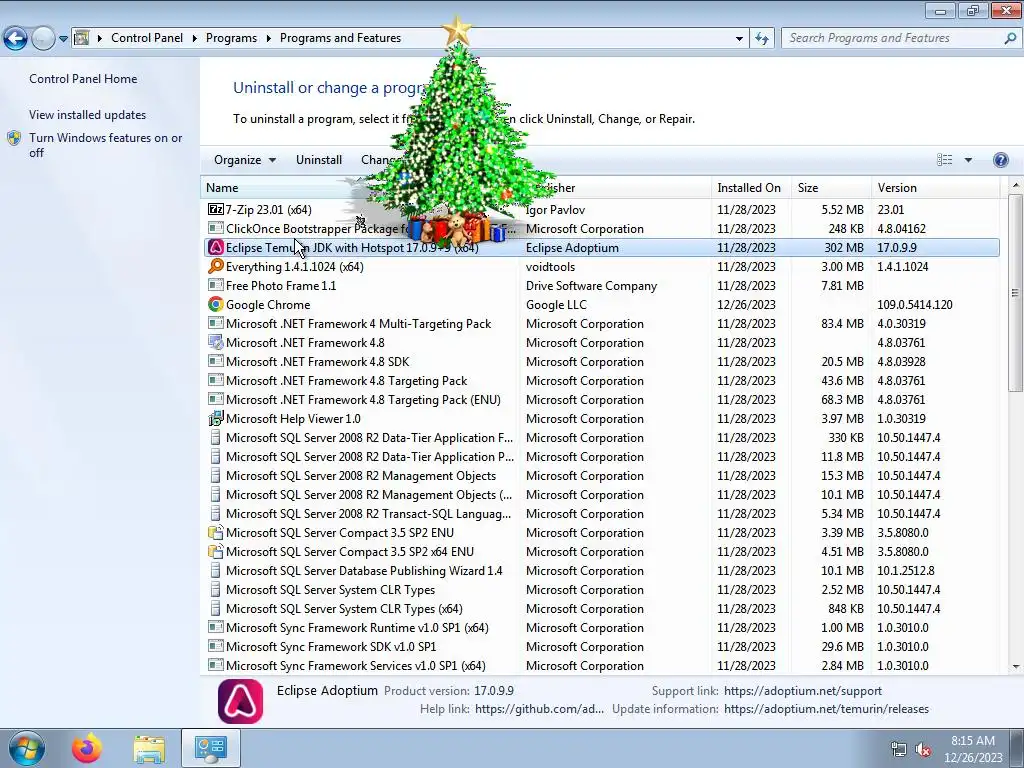
Task: Click the Everything search program icon
Action: point(216,266)
